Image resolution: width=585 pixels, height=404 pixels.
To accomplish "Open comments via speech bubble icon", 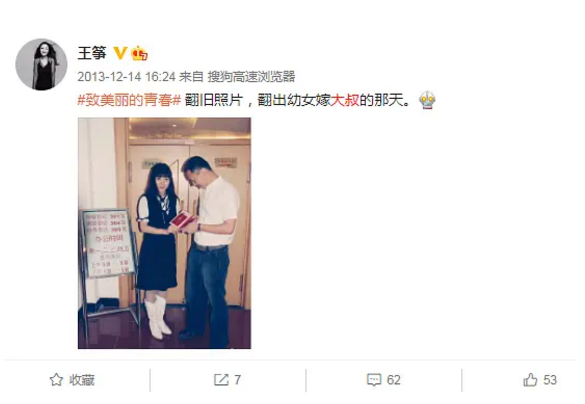I will click(x=374, y=380).
